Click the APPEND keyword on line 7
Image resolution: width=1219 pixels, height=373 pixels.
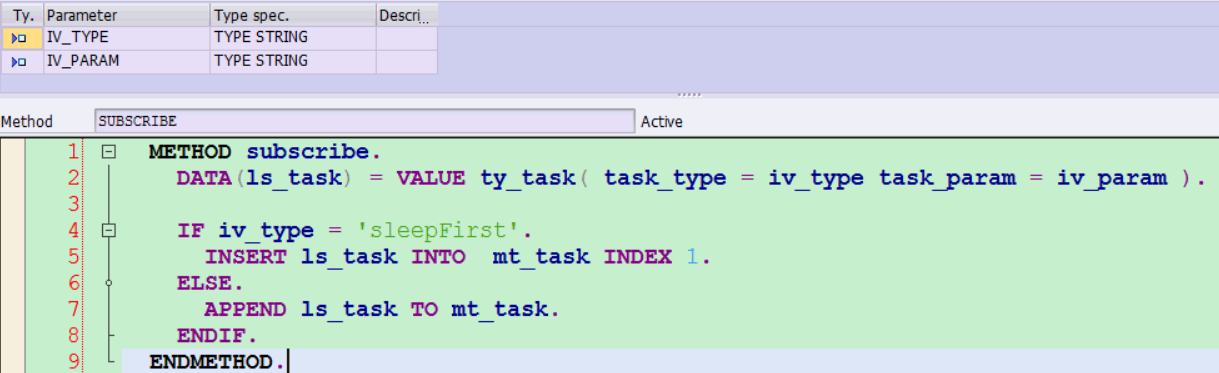click(245, 309)
